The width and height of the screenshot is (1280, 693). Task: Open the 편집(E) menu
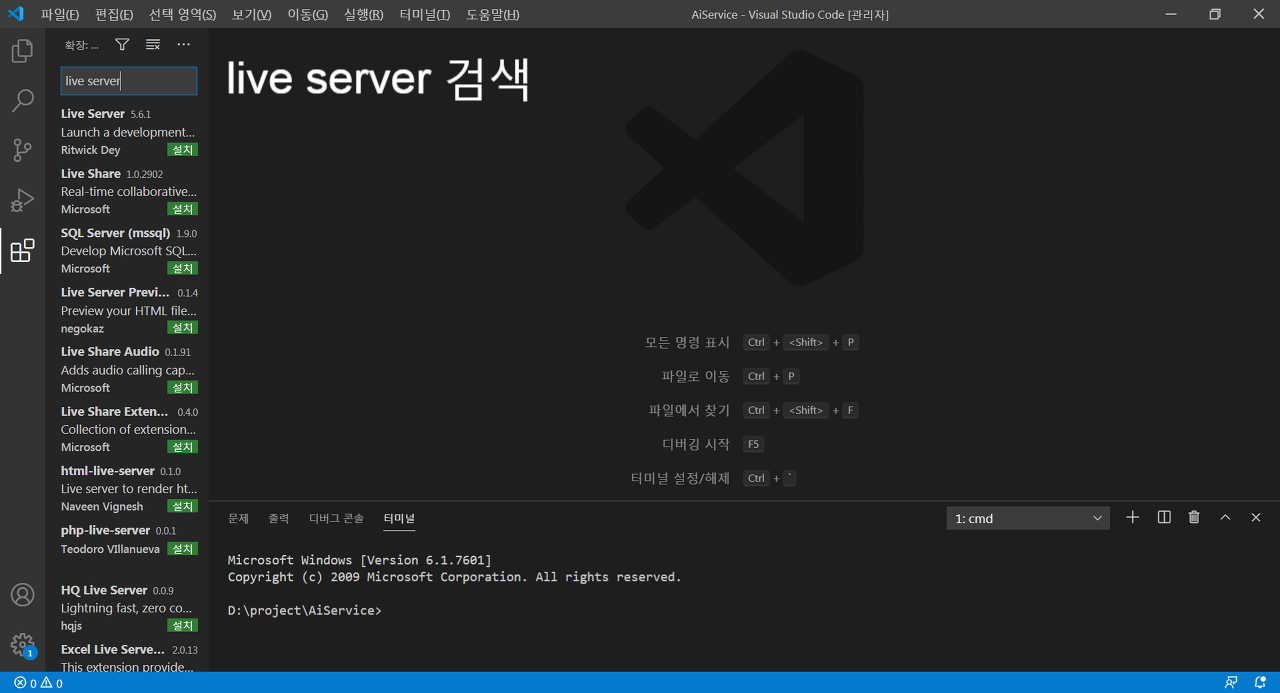(114, 15)
